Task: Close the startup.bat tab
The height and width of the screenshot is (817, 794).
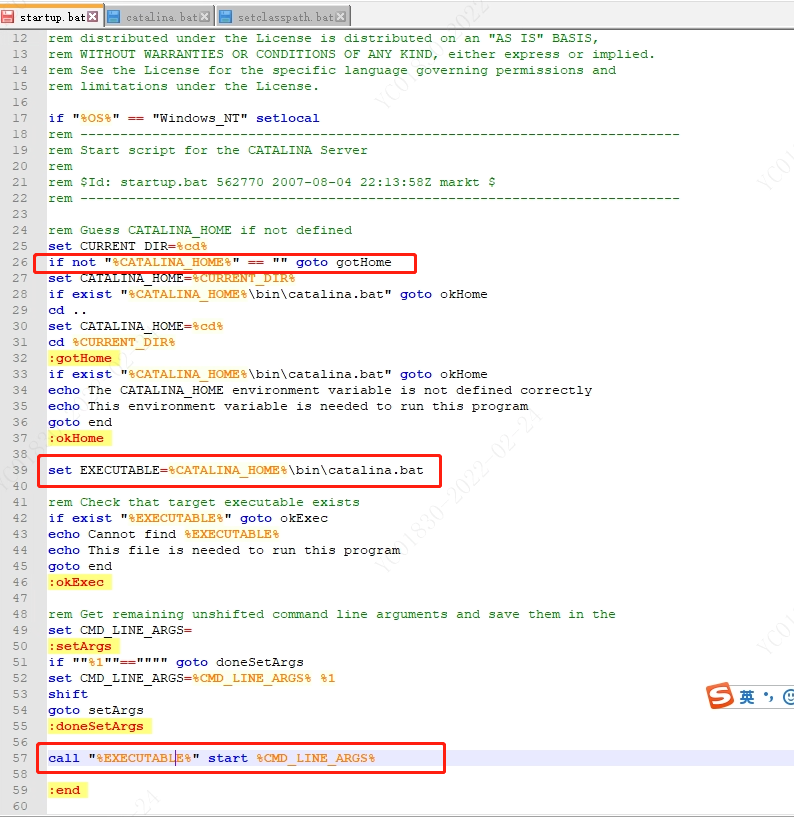Action: click(93, 17)
